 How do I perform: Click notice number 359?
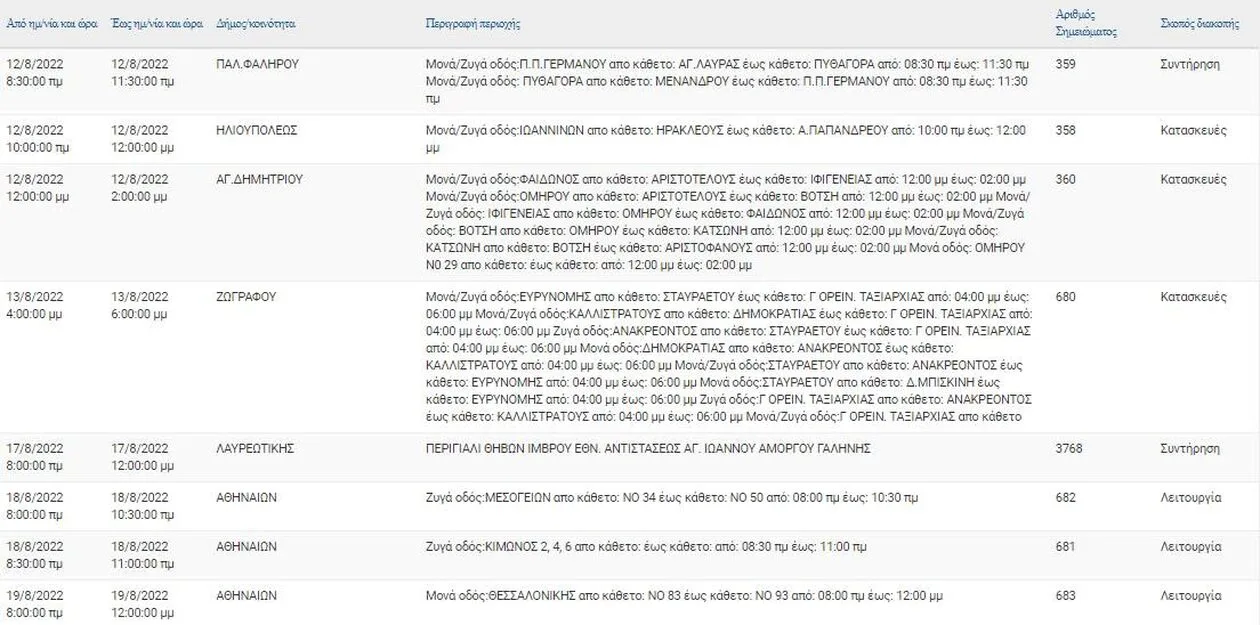point(1066,64)
